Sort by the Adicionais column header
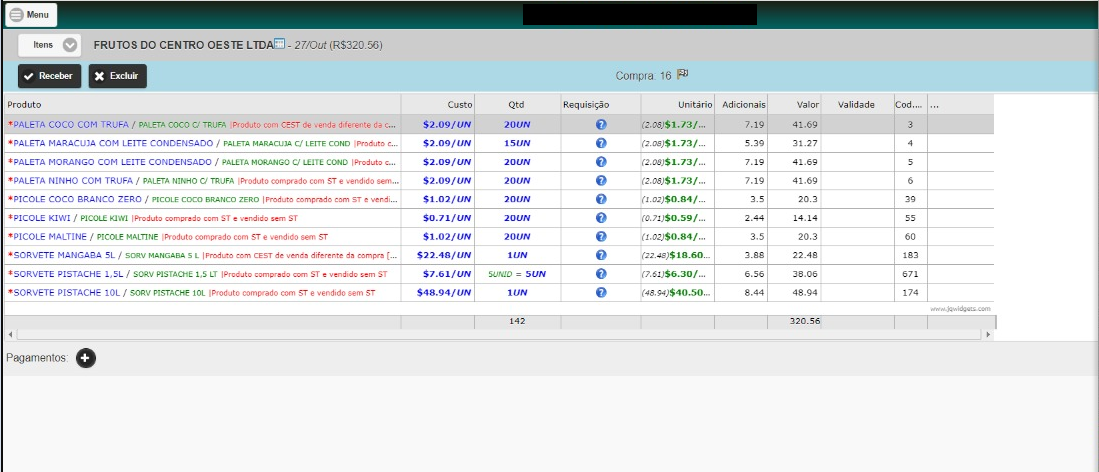 [x=741, y=104]
